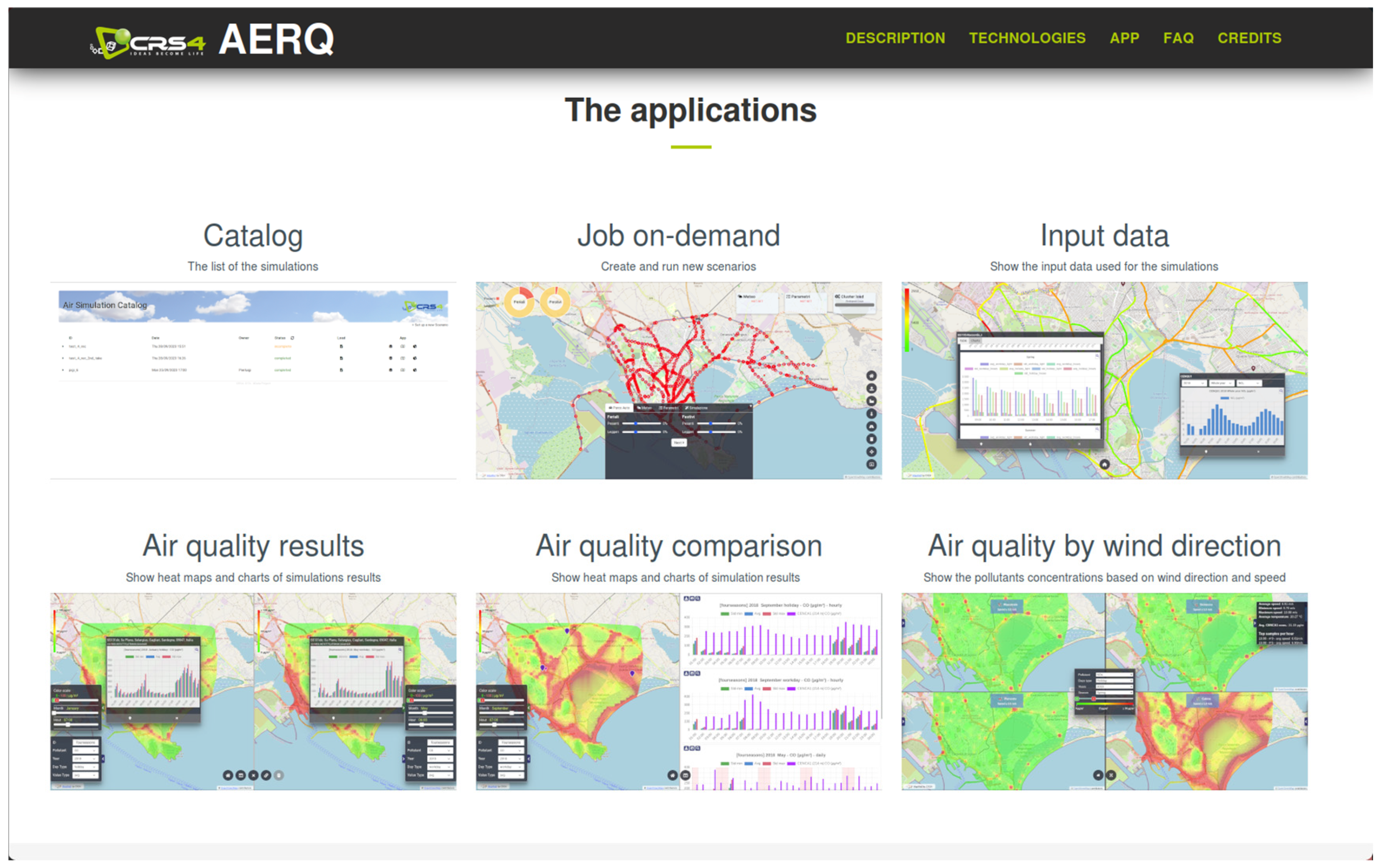
Task: Go to the FAQ section
Action: pyautogui.click(x=1178, y=38)
